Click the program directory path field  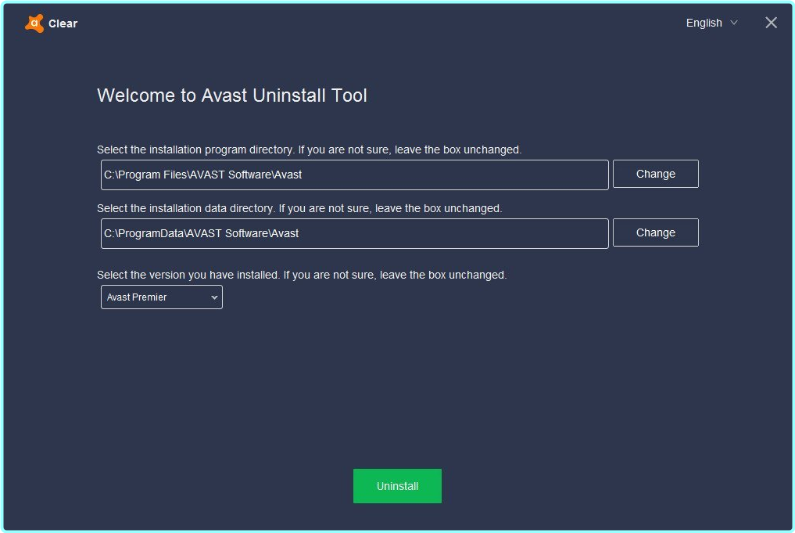354,174
